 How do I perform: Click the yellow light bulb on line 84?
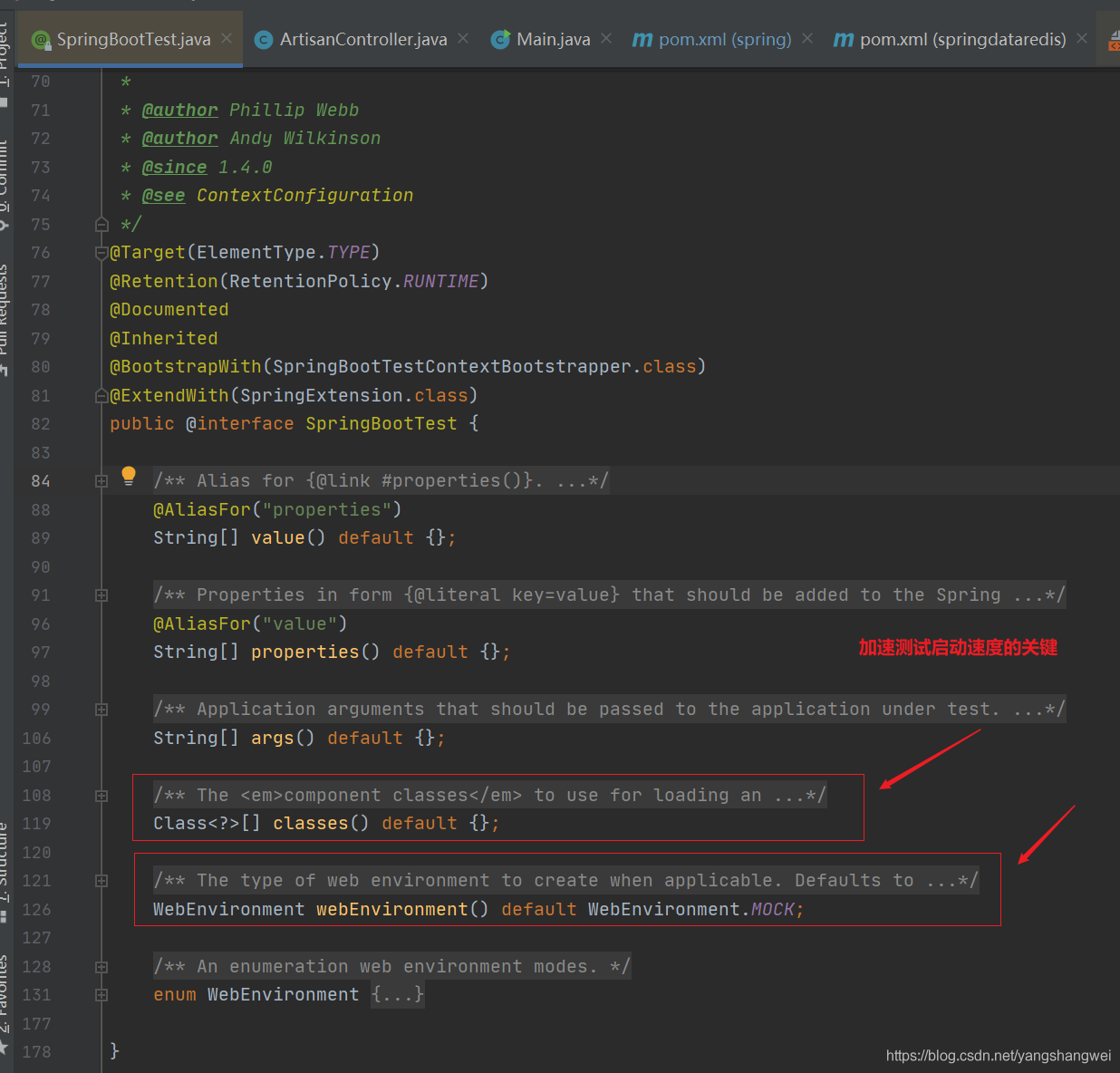[x=129, y=476]
